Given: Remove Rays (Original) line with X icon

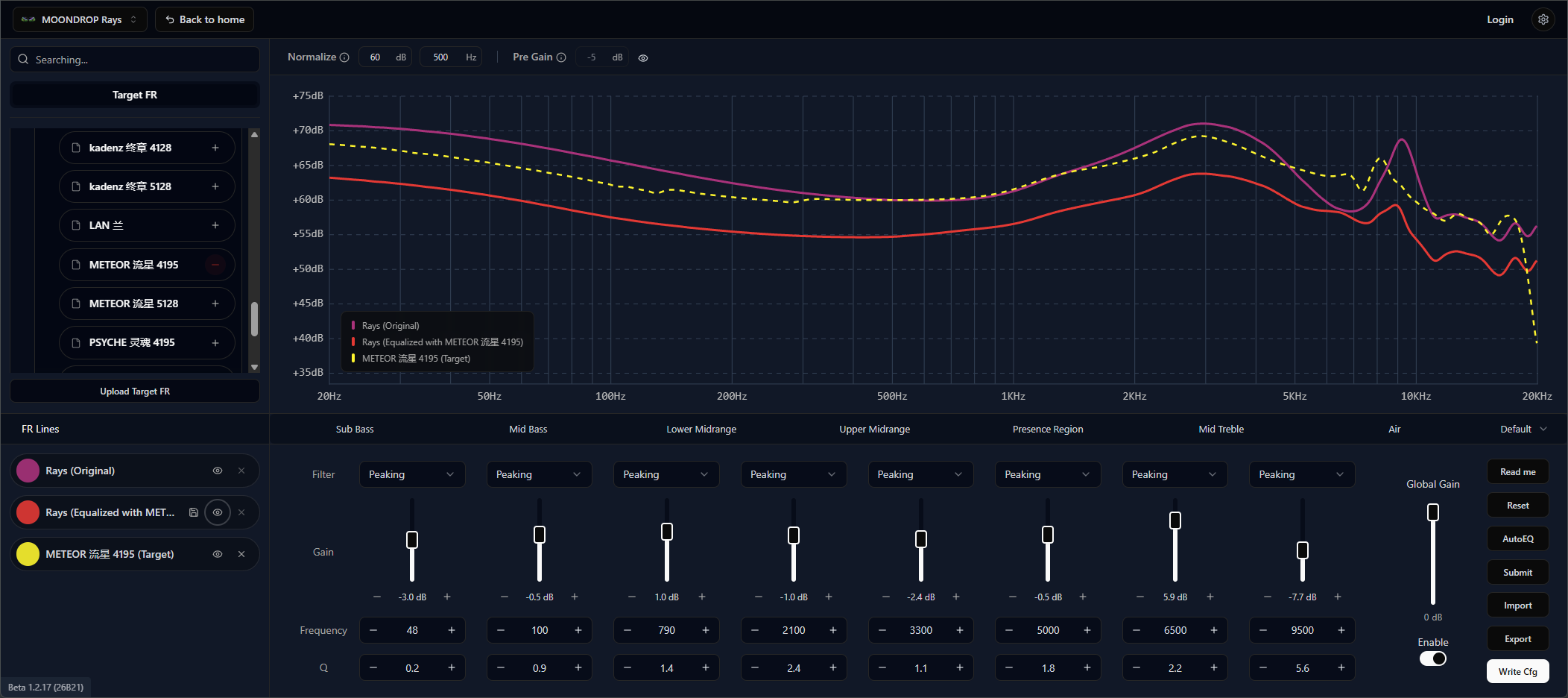Looking at the screenshot, I should click(x=241, y=471).
